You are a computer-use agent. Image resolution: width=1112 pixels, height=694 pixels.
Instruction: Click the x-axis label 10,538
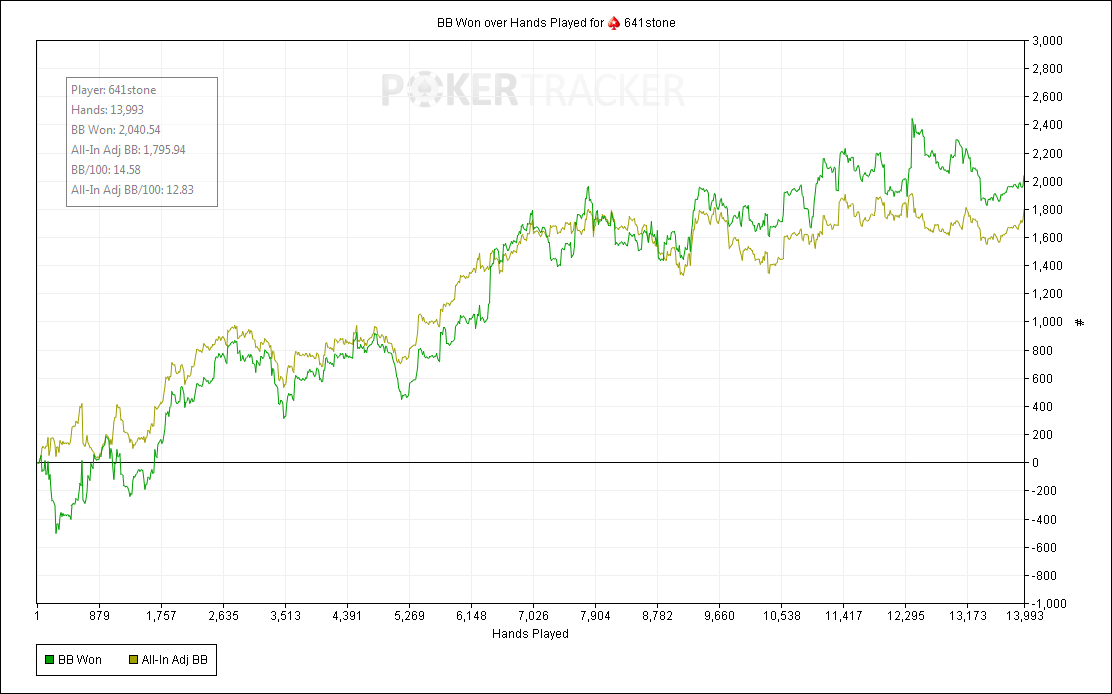click(x=782, y=616)
